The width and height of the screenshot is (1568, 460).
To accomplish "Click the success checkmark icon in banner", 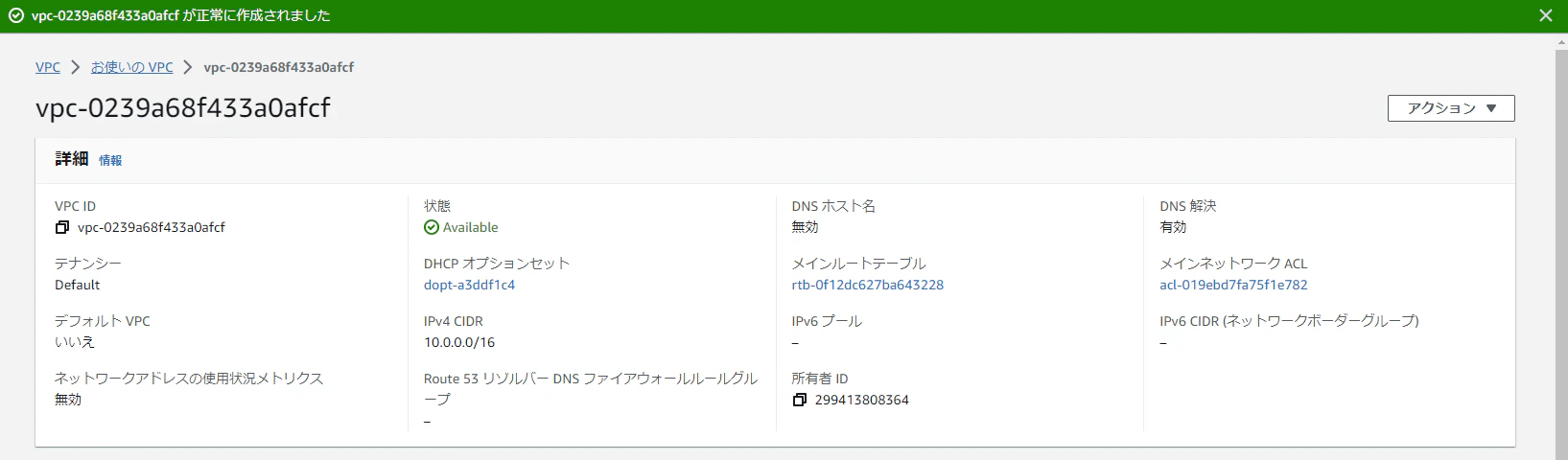I will (16, 15).
